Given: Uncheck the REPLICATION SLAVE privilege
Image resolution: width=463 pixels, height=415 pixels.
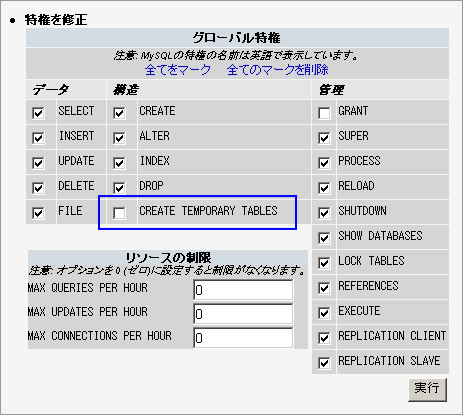Looking at the screenshot, I should tap(324, 363).
